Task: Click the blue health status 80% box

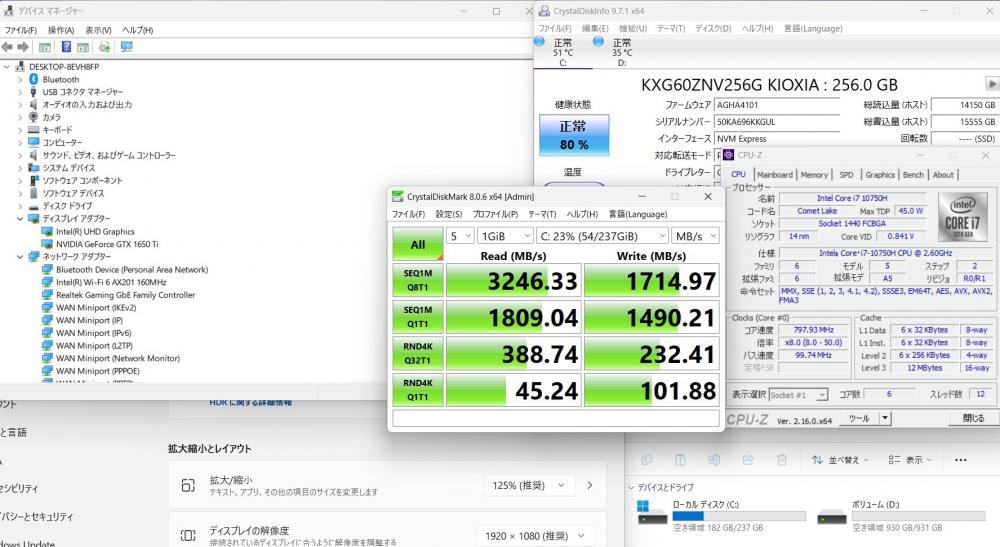Action: pos(573,136)
